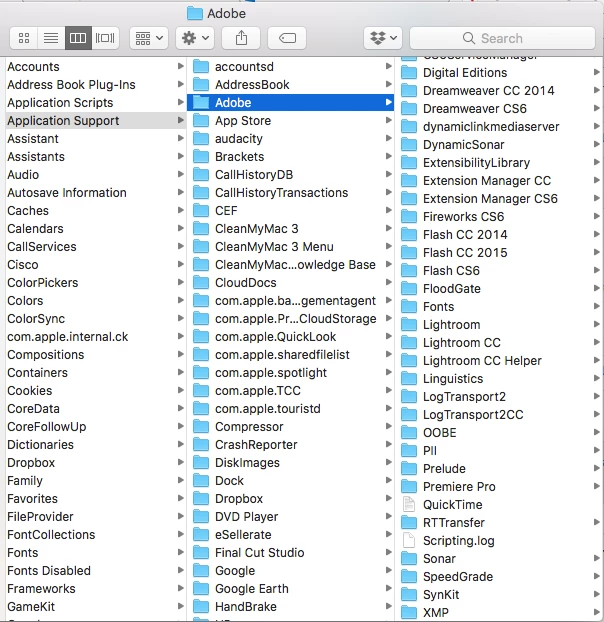Select the Google Earth folder icon
The height and width of the screenshot is (622, 604).
coord(201,589)
